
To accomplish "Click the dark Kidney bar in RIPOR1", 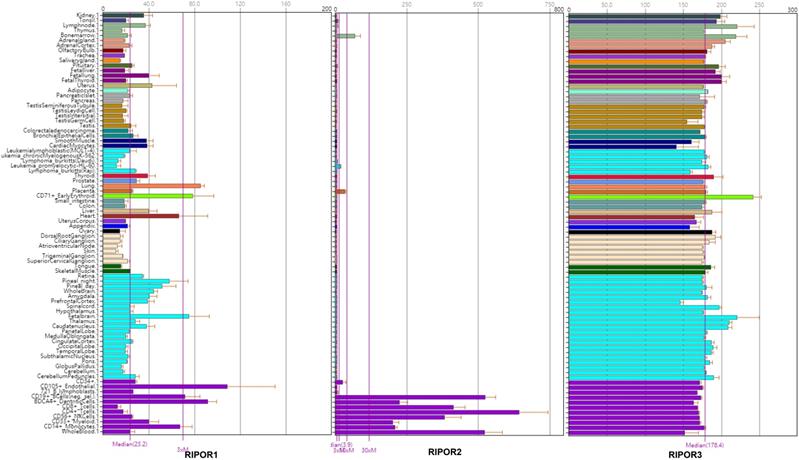I will coord(123,15).
